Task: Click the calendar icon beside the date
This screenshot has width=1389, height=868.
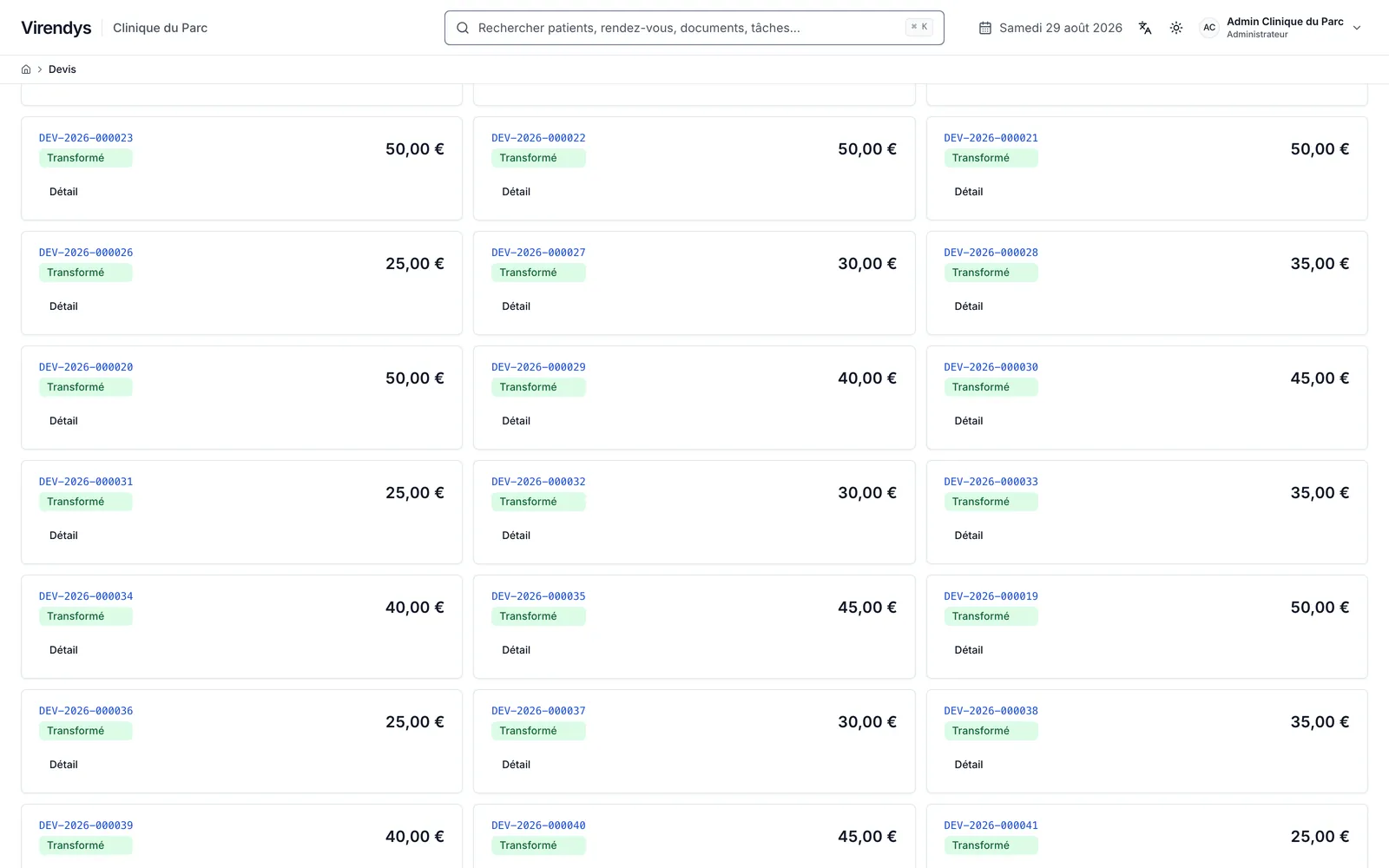Action: 985,28
